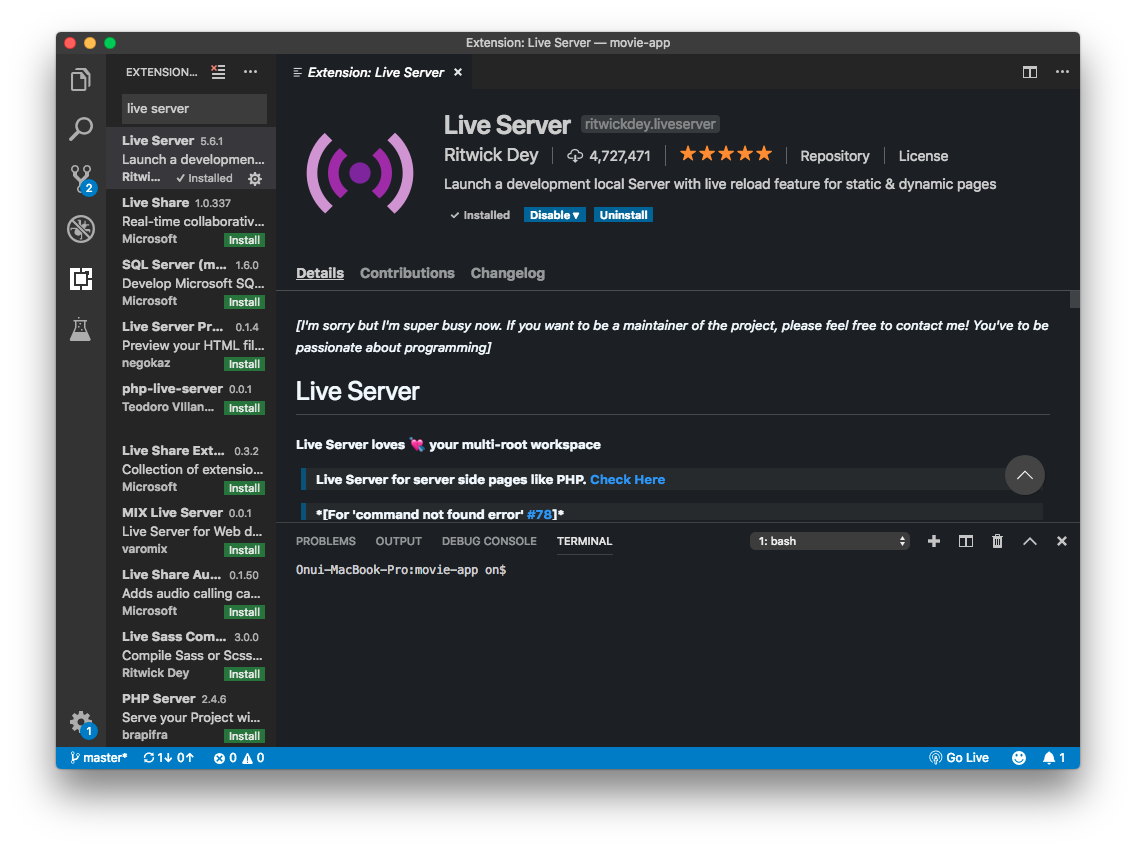Click the Uninstall button

click(623, 215)
